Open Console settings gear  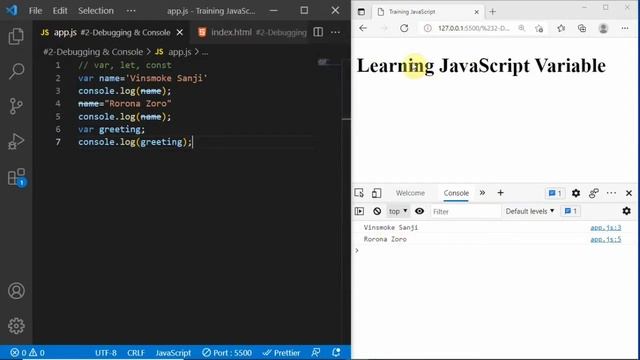(x=627, y=211)
